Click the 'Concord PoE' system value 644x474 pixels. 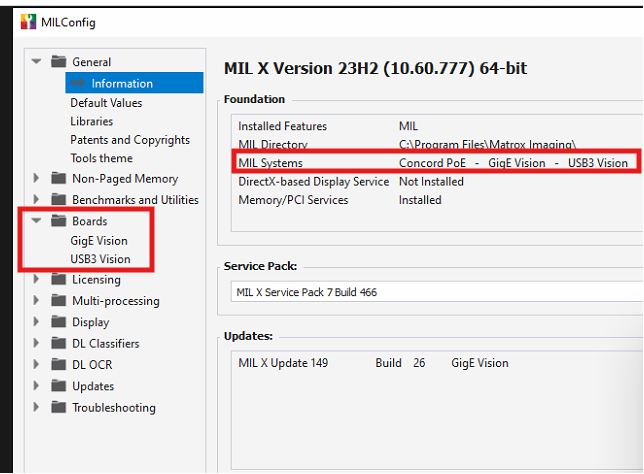tap(432, 163)
